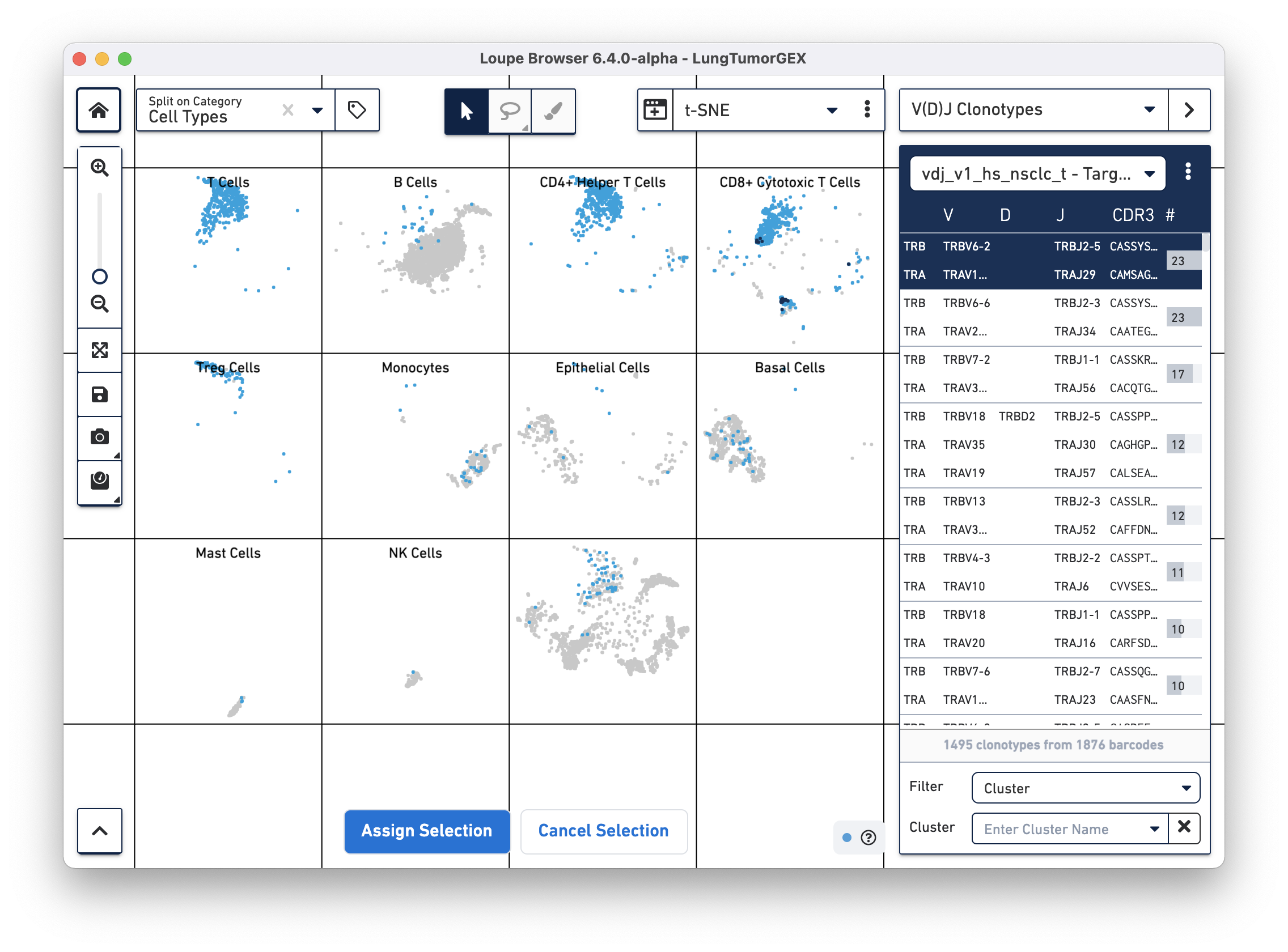
Task: Click the # count column header
Action: coord(1170,215)
